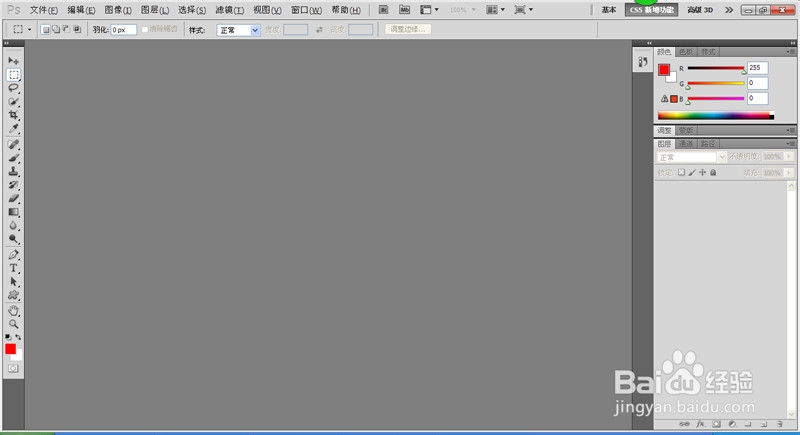Swap width and height arrows in options bar
The image size is (800, 435).
click(319, 30)
